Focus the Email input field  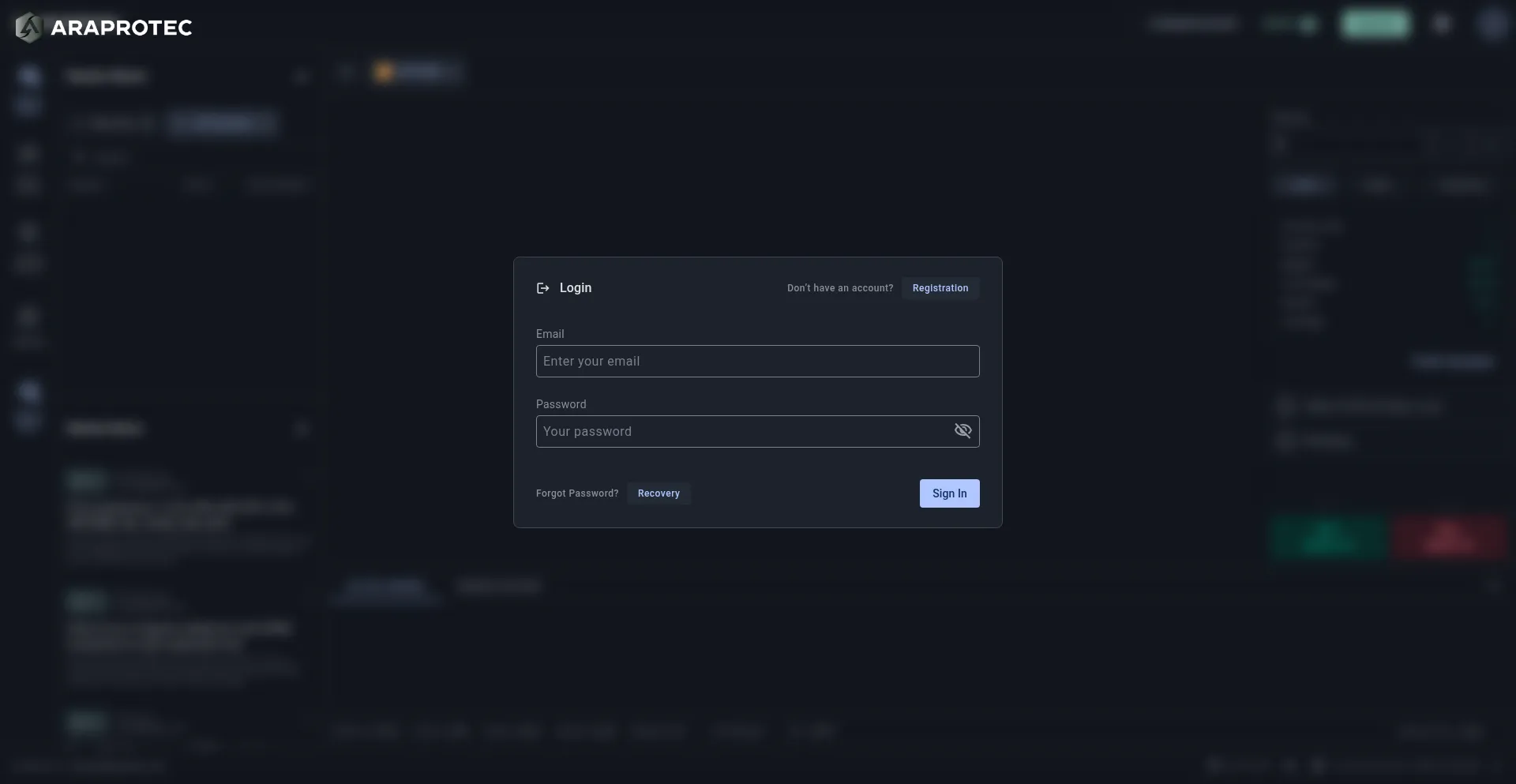[757, 362]
